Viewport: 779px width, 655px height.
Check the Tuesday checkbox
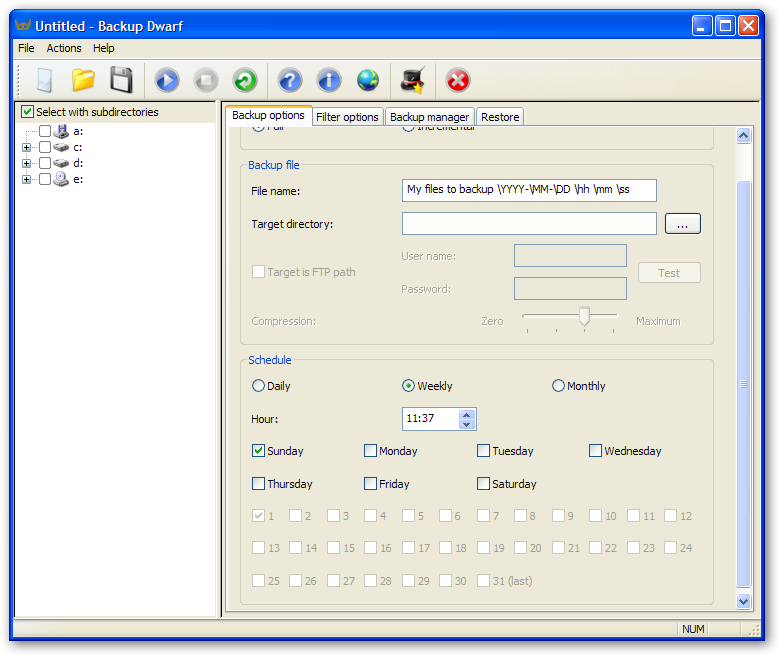click(483, 451)
